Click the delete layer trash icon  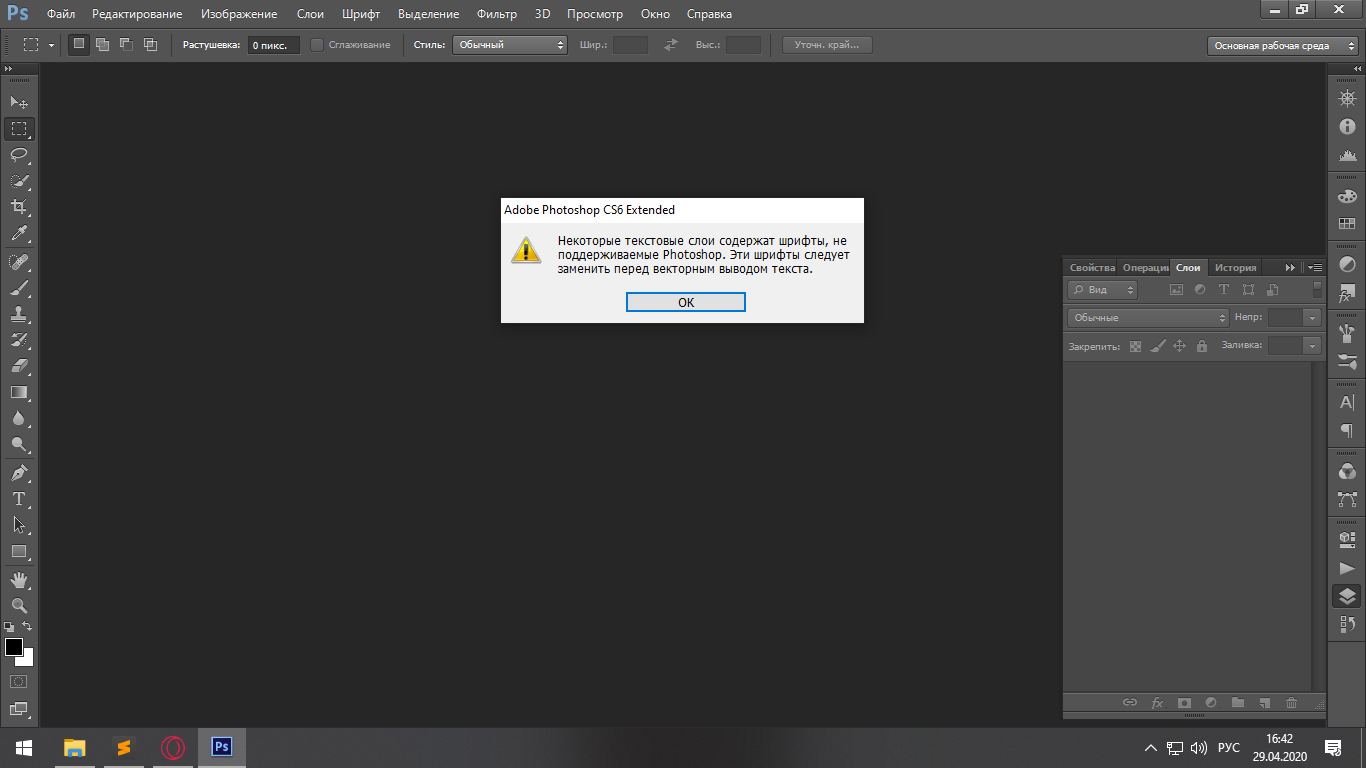pyautogui.click(x=1291, y=703)
